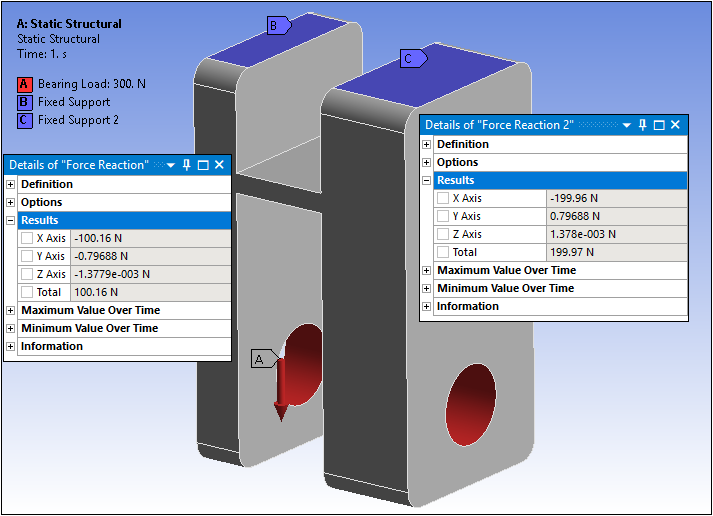The height and width of the screenshot is (516, 713).
Task: Pin the Force Reaction details panel
Action: coord(186,165)
